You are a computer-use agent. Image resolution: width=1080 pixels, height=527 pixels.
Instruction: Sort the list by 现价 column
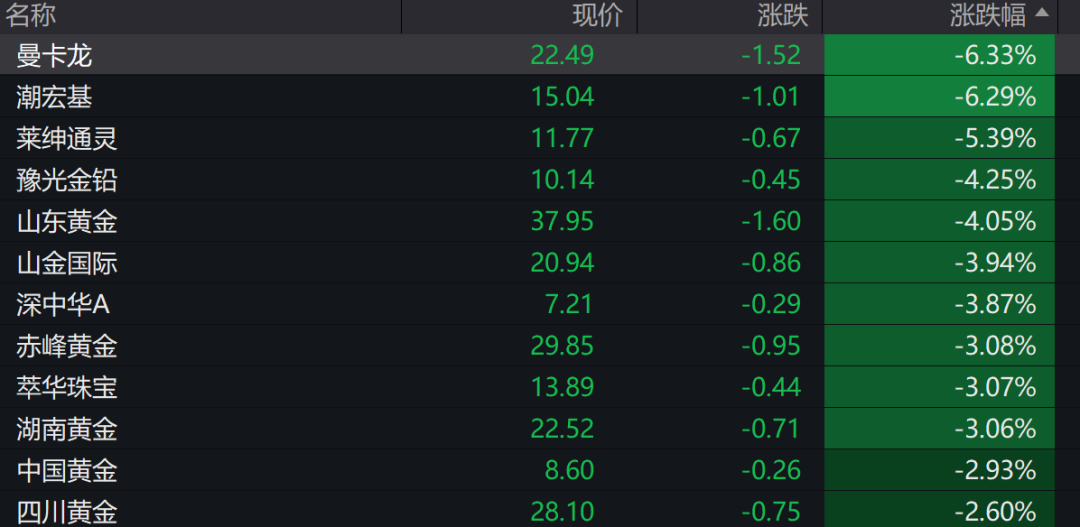[597, 15]
